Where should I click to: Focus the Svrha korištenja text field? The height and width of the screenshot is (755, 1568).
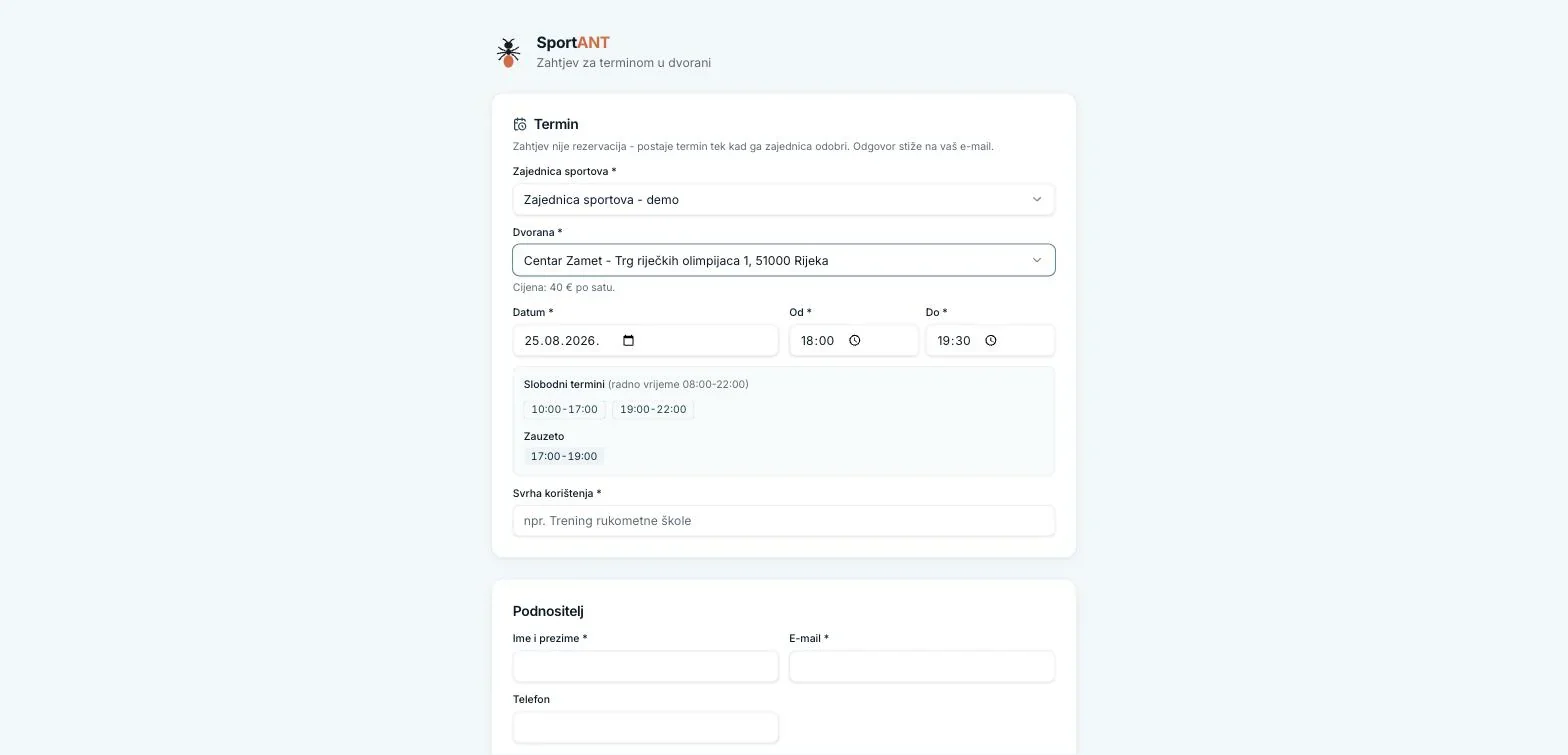pos(784,521)
